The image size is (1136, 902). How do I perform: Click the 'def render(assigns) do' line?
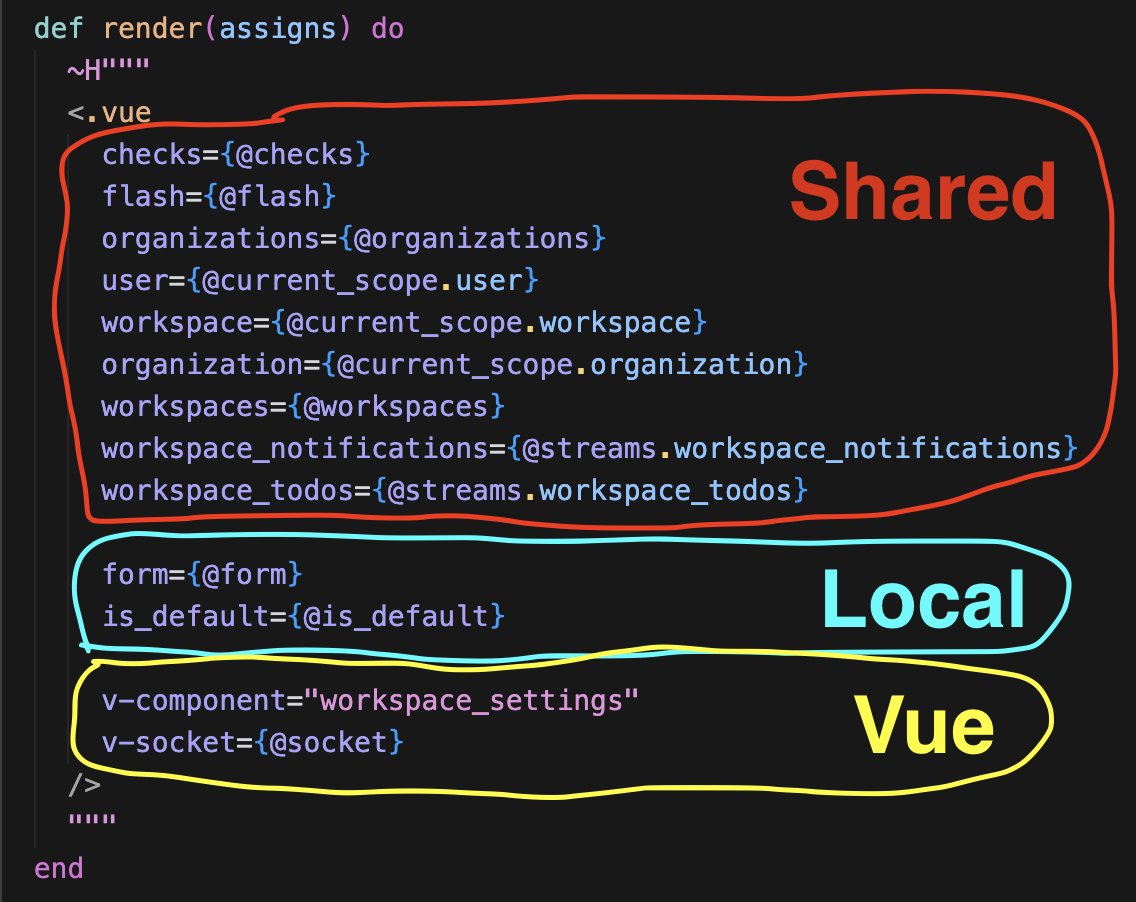click(219, 29)
